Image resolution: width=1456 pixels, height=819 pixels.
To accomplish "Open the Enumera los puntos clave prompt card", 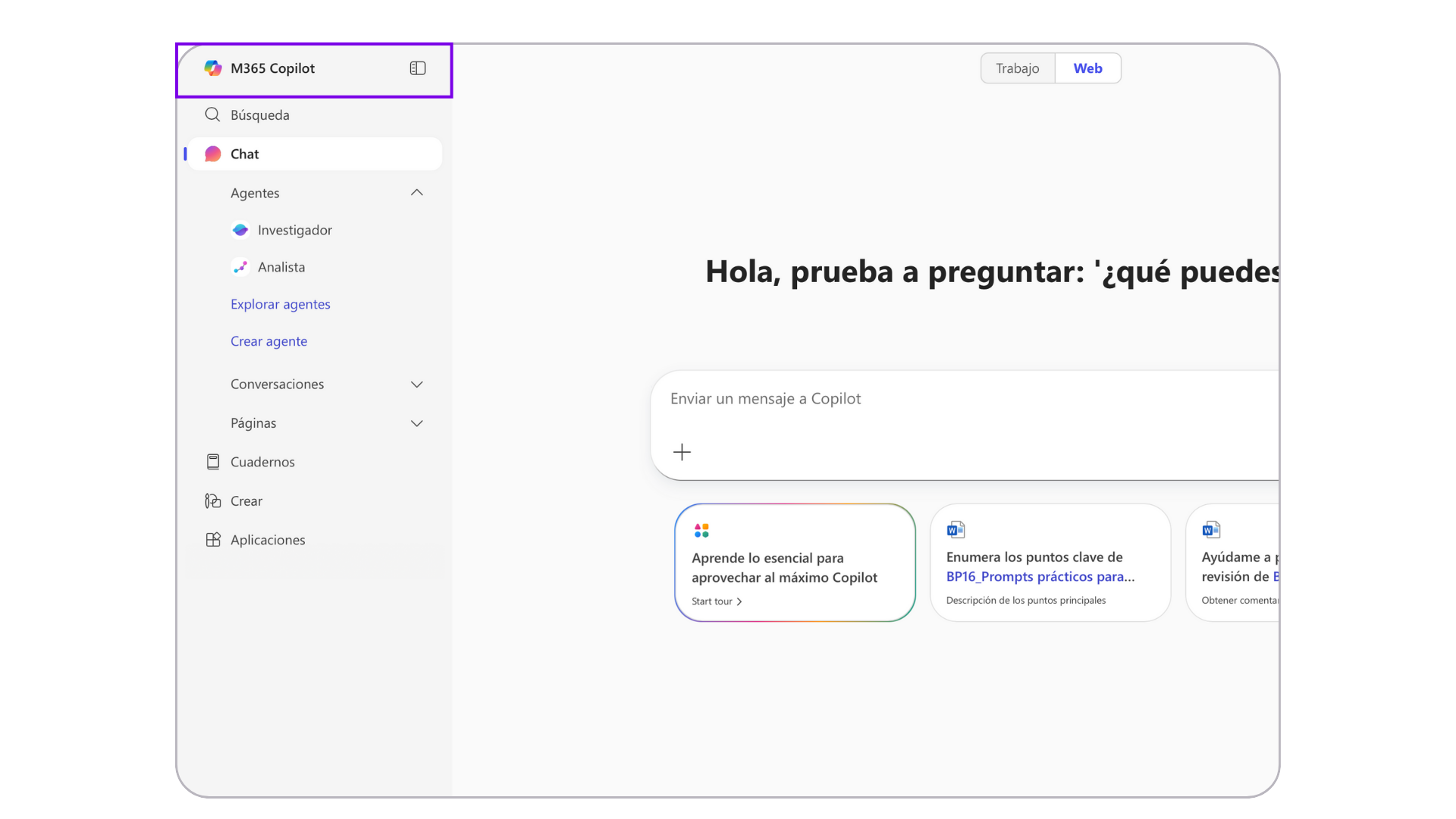I will pos(1050,563).
